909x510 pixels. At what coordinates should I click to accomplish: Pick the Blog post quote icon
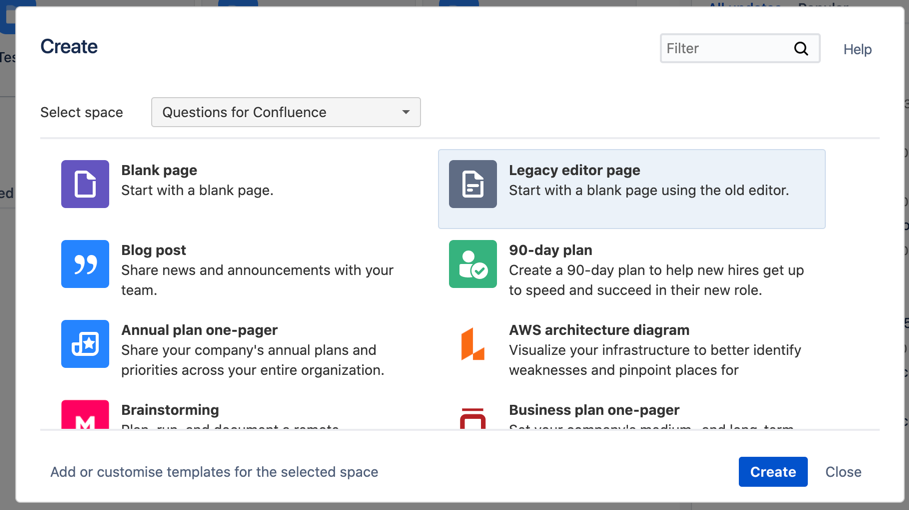[85, 264]
